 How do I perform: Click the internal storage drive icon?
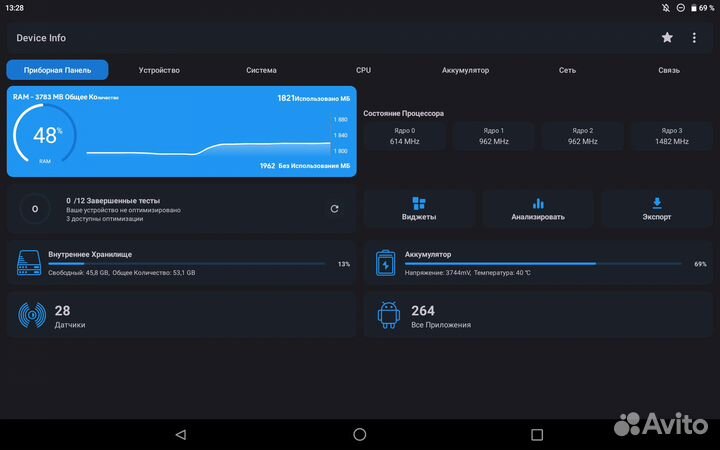29,264
